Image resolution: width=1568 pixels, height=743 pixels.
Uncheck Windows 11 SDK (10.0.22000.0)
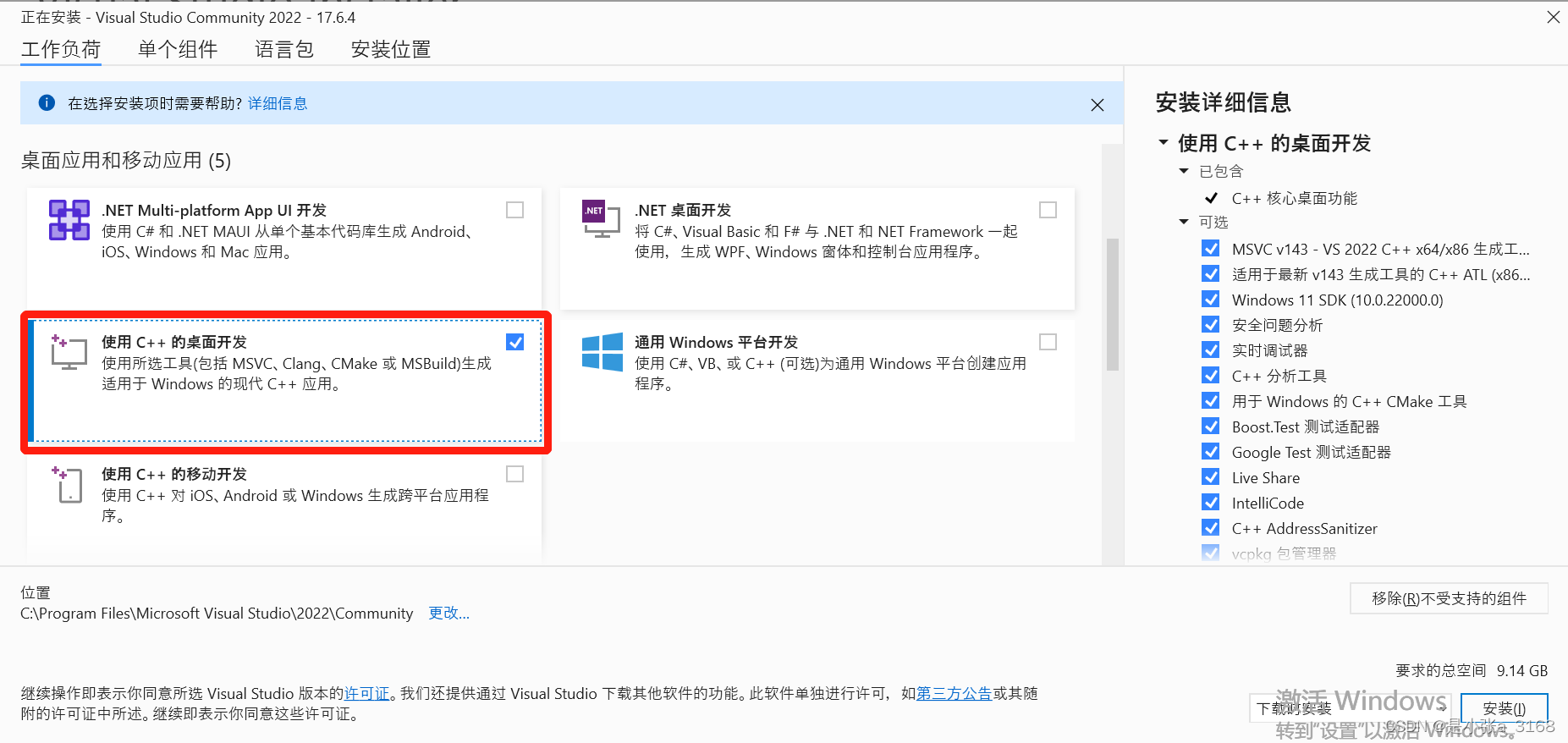pos(1211,300)
